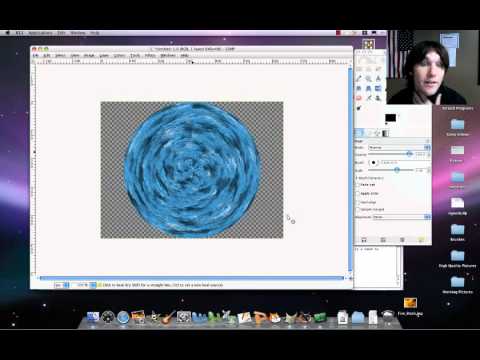
Task: Open the Alignment dropdown showing None
Action: click(401, 217)
